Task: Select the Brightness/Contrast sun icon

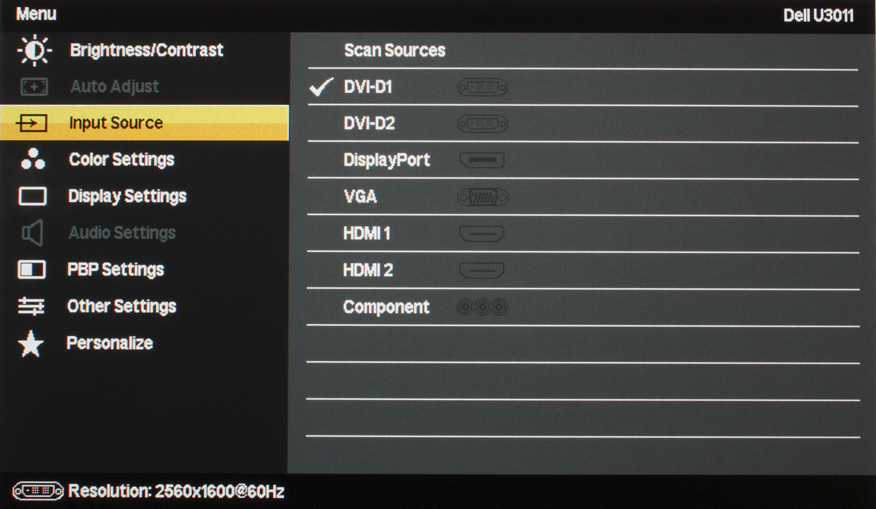Action: coord(35,50)
